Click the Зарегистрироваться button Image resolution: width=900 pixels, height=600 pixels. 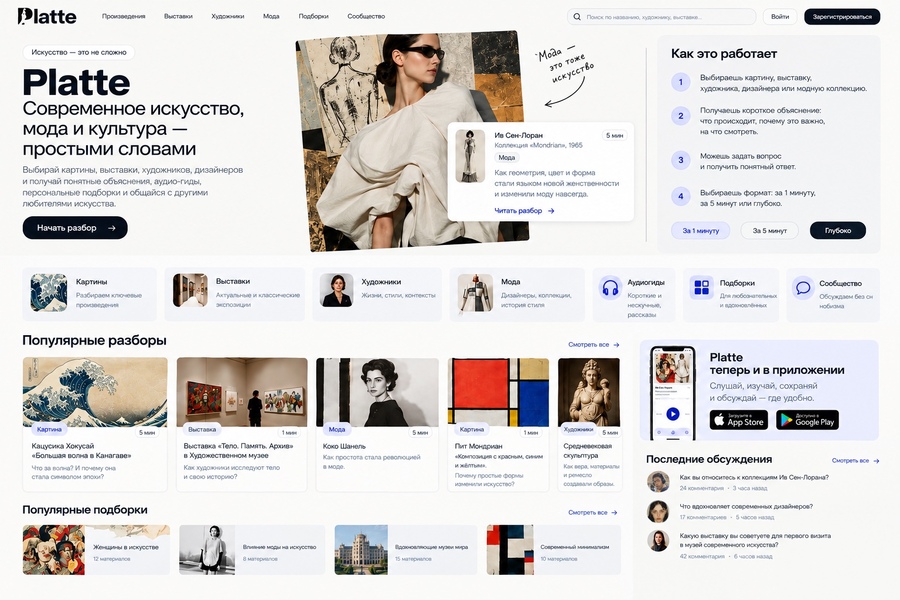click(x=842, y=17)
